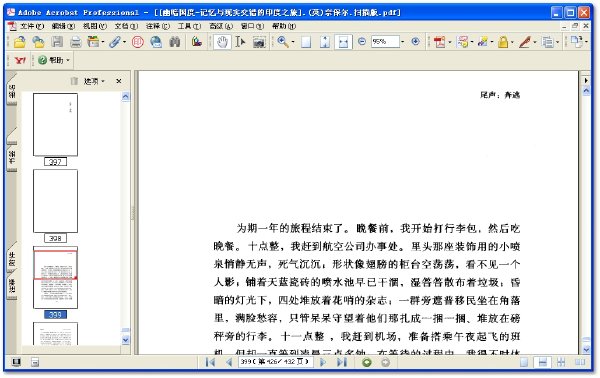The height and width of the screenshot is (378, 600).
Task: Expand the Sign dropdown arrow
Action: (535, 42)
